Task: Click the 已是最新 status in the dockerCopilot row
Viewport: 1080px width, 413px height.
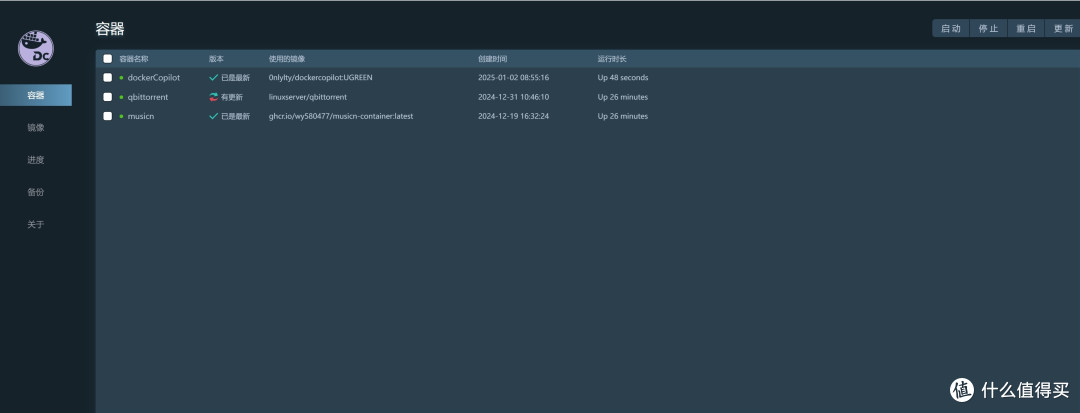Action: (236, 78)
